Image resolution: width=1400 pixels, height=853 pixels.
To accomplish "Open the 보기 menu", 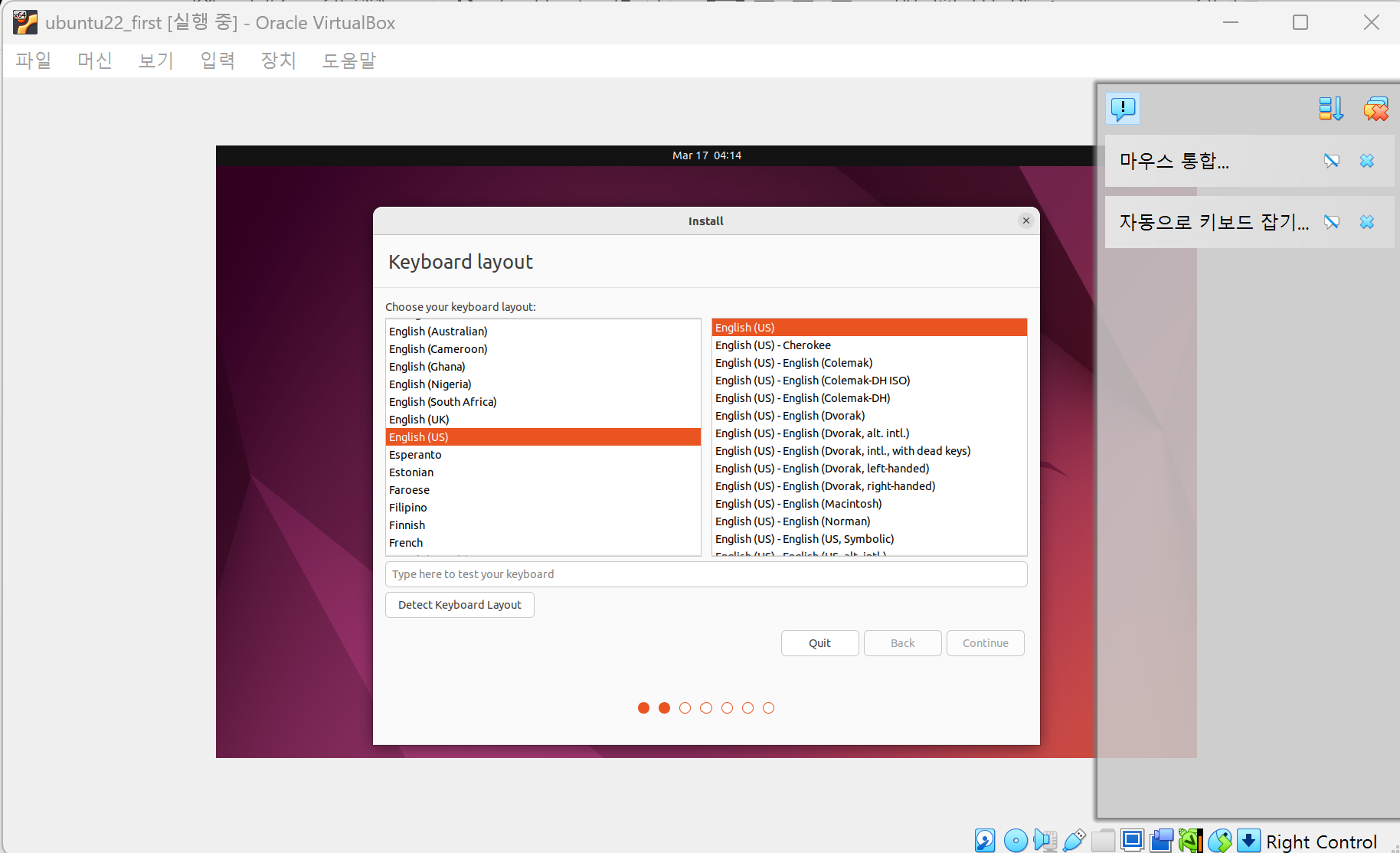I will (x=156, y=60).
